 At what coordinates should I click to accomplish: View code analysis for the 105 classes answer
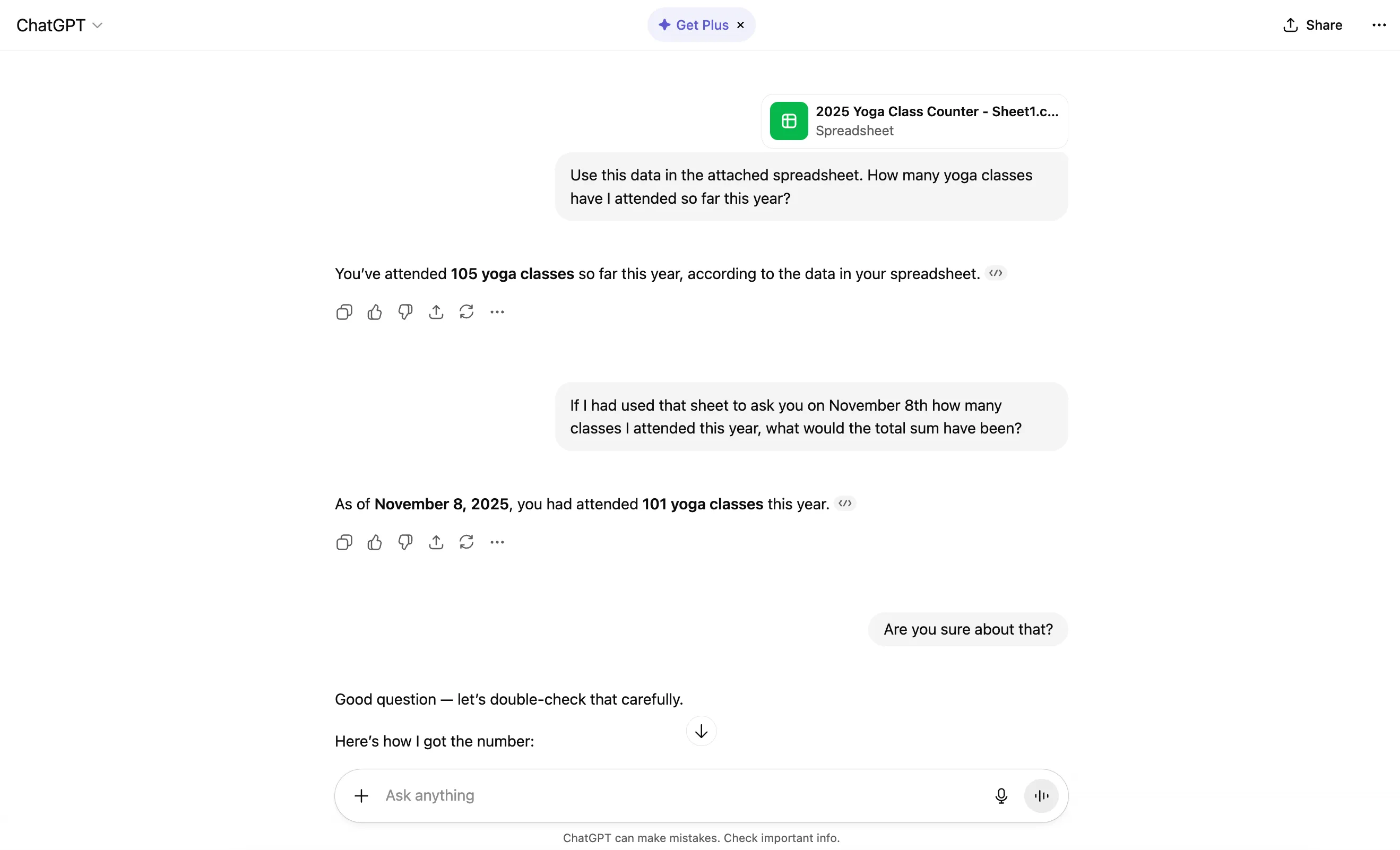996,273
